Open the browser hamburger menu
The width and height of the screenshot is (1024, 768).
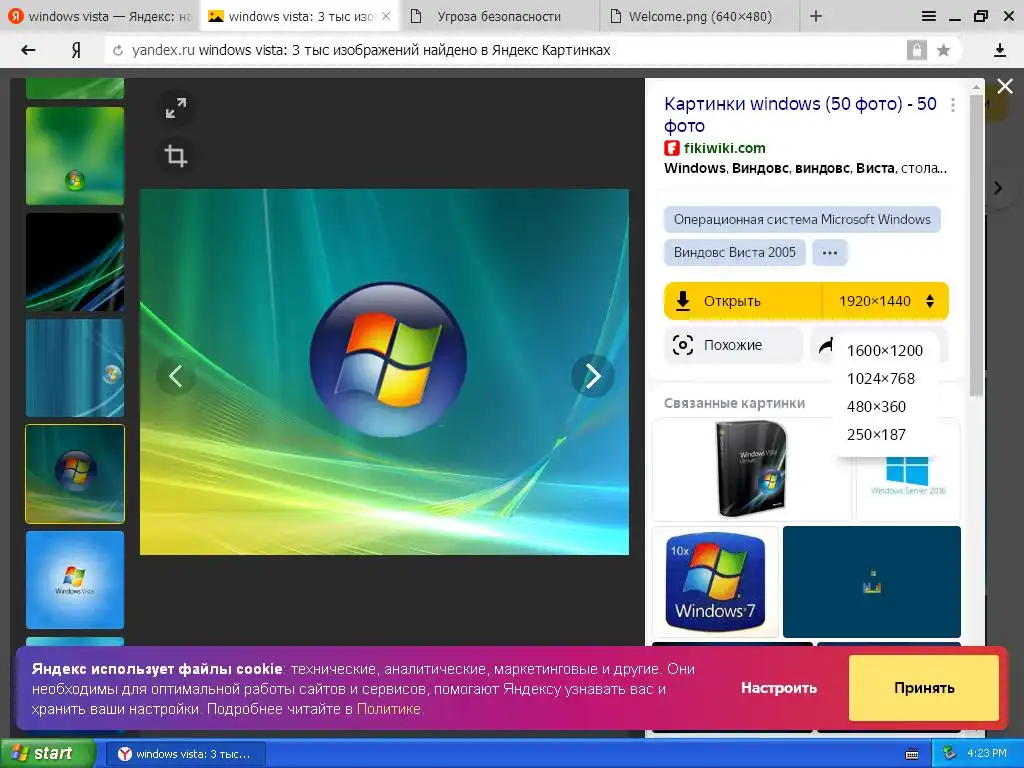929,16
